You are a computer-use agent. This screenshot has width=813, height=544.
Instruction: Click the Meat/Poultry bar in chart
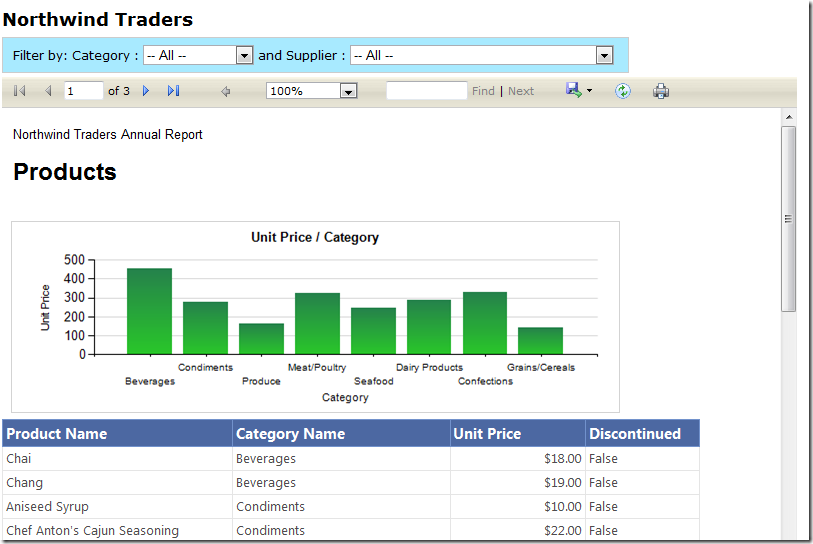coord(317,324)
